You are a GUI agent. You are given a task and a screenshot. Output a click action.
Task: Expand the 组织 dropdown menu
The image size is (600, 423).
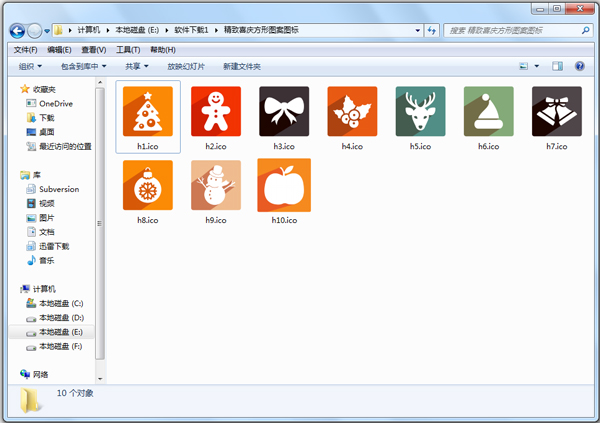point(31,67)
